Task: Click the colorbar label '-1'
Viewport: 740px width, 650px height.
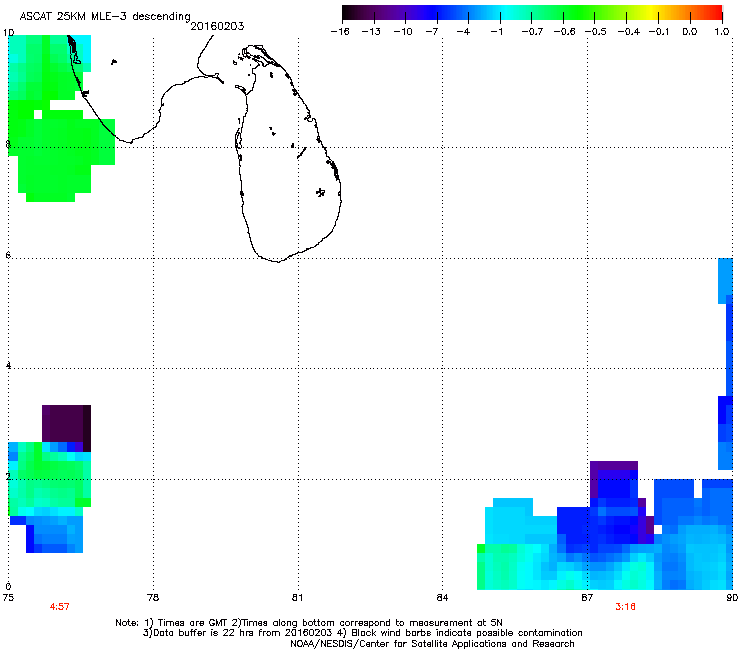Action: click(x=496, y=32)
